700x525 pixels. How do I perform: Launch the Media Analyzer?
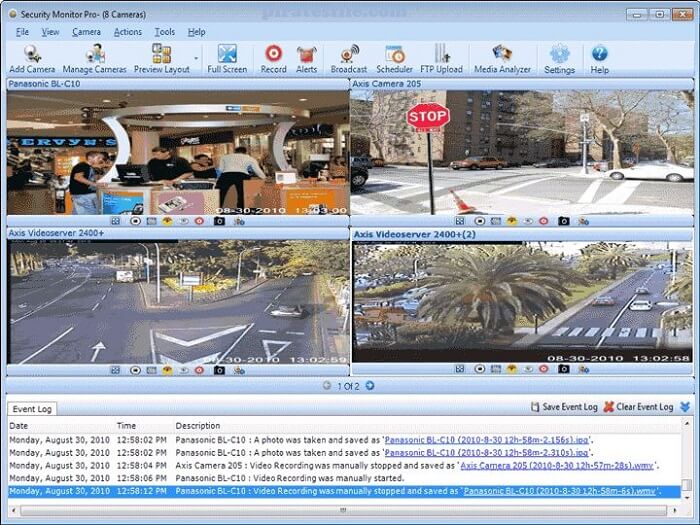click(x=502, y=59)
